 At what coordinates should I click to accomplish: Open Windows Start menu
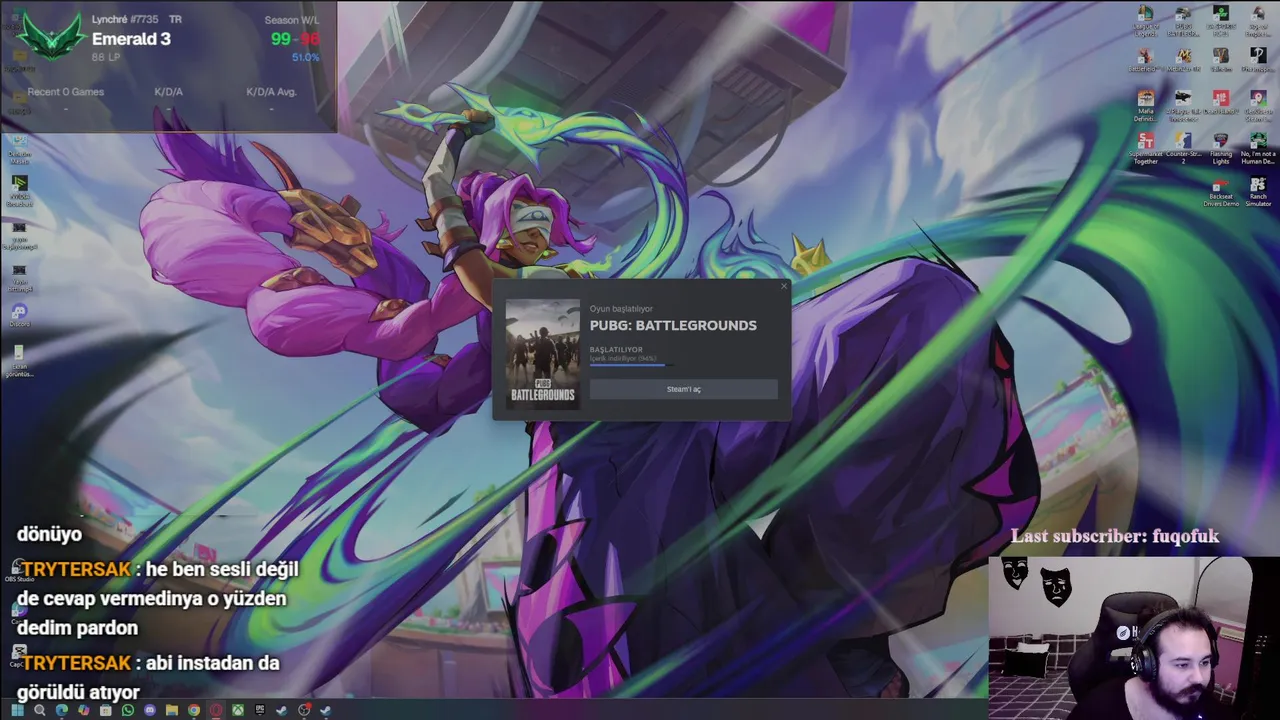17,710
